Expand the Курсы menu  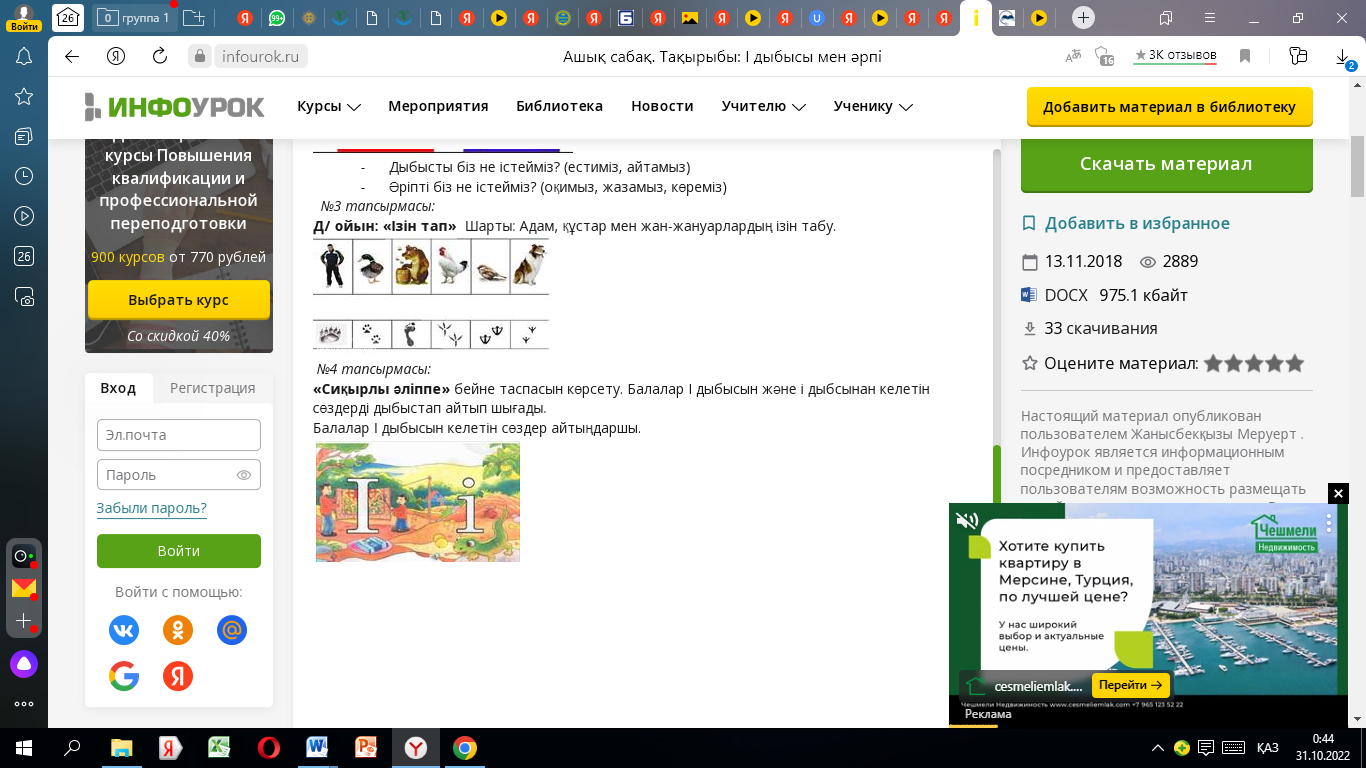pos(329,106)
